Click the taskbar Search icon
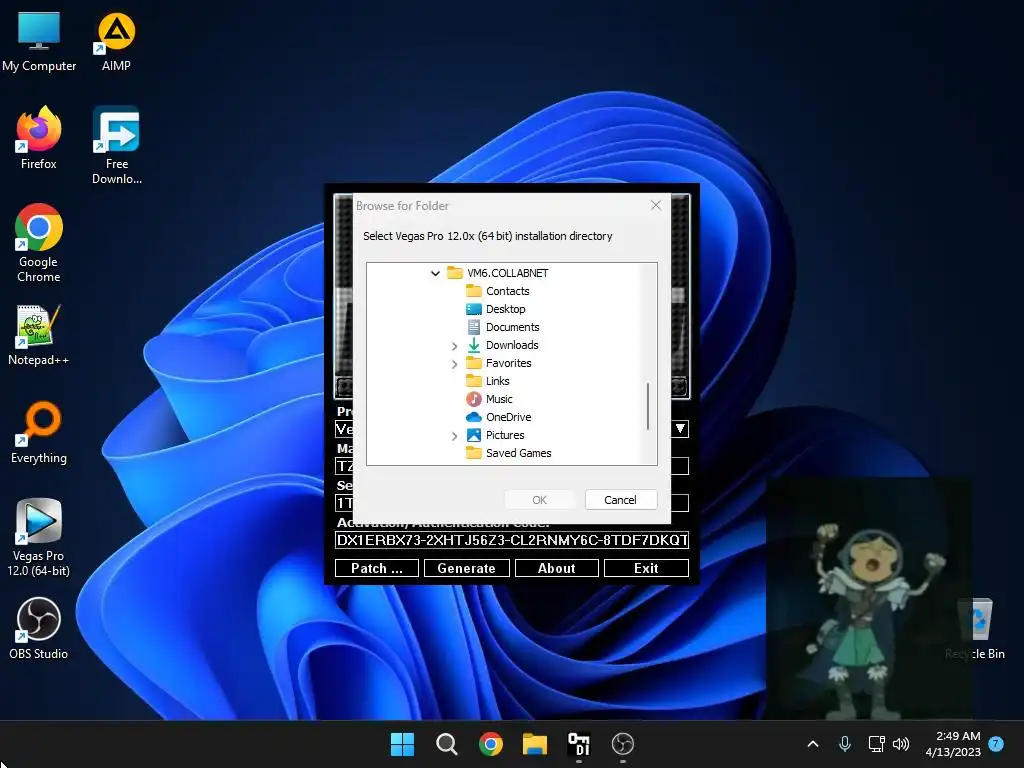This screenshot has height=768, width=1024. (x=447, y=744)
